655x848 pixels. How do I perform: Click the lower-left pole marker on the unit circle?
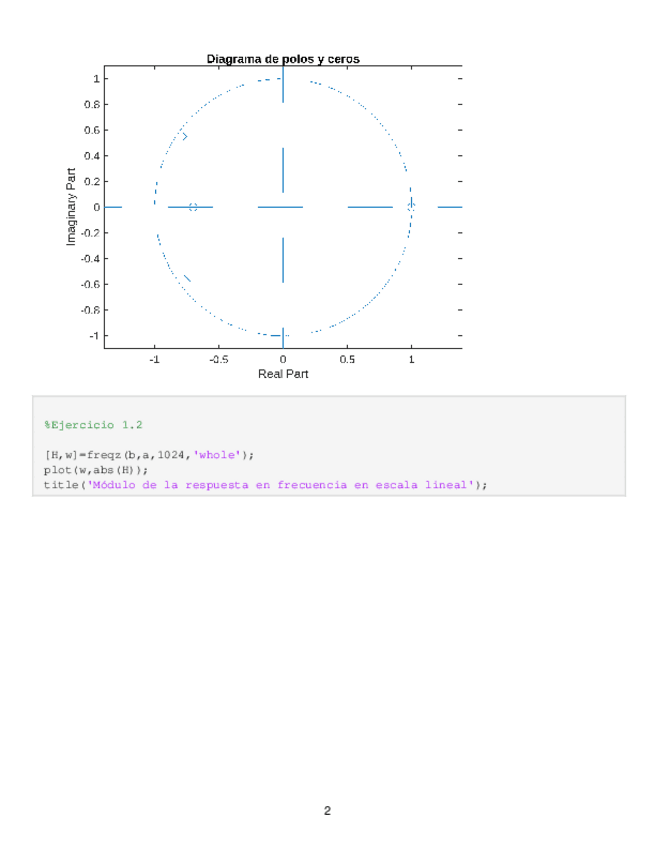186,278
